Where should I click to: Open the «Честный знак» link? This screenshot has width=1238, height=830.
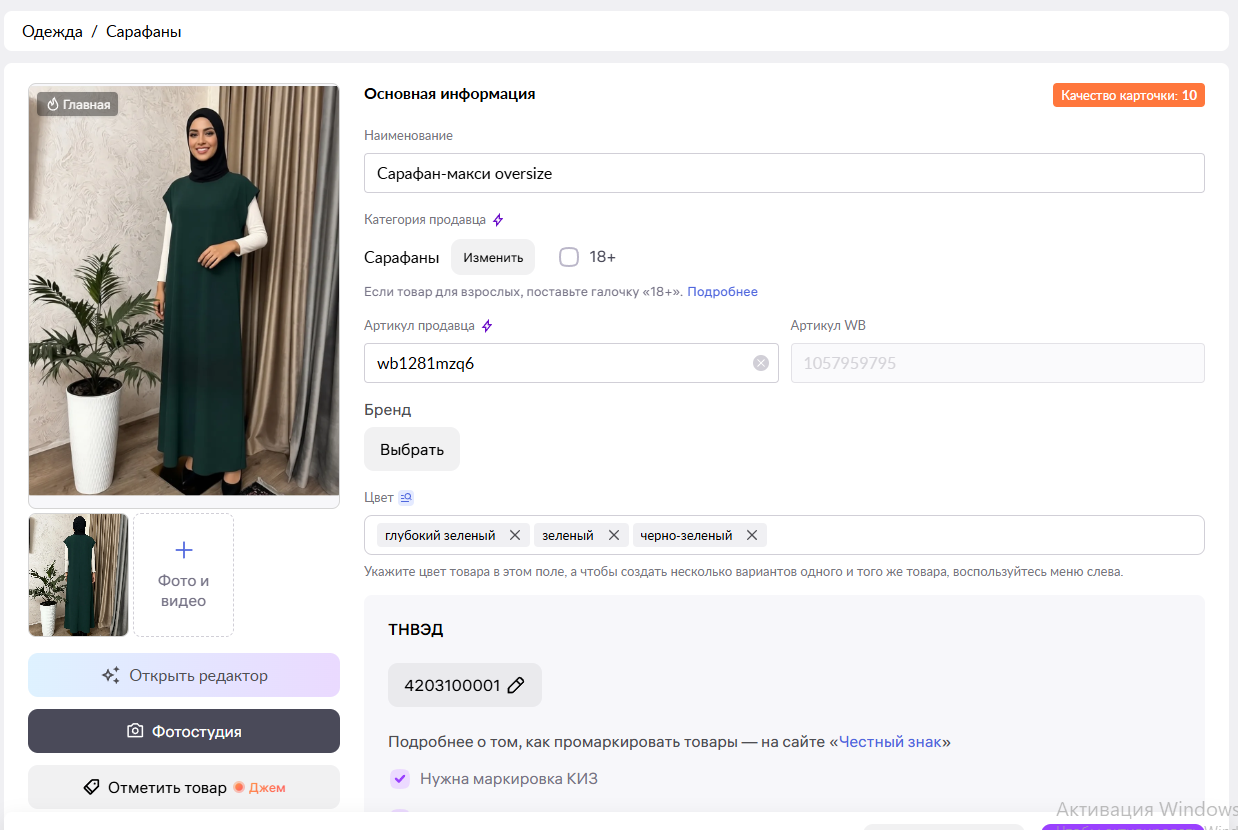(890, 742)
